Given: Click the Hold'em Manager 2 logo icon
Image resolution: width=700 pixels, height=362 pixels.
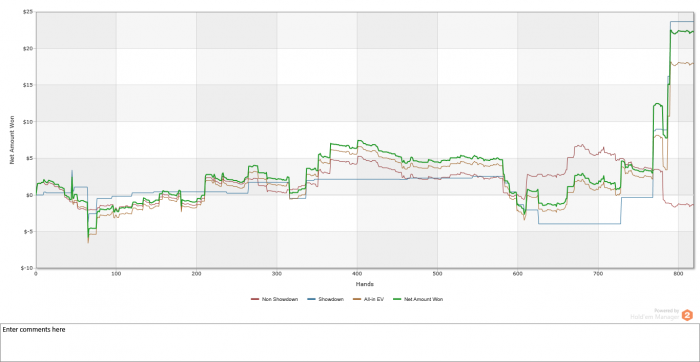Looking at the screenshot, I should pos(687,315).
